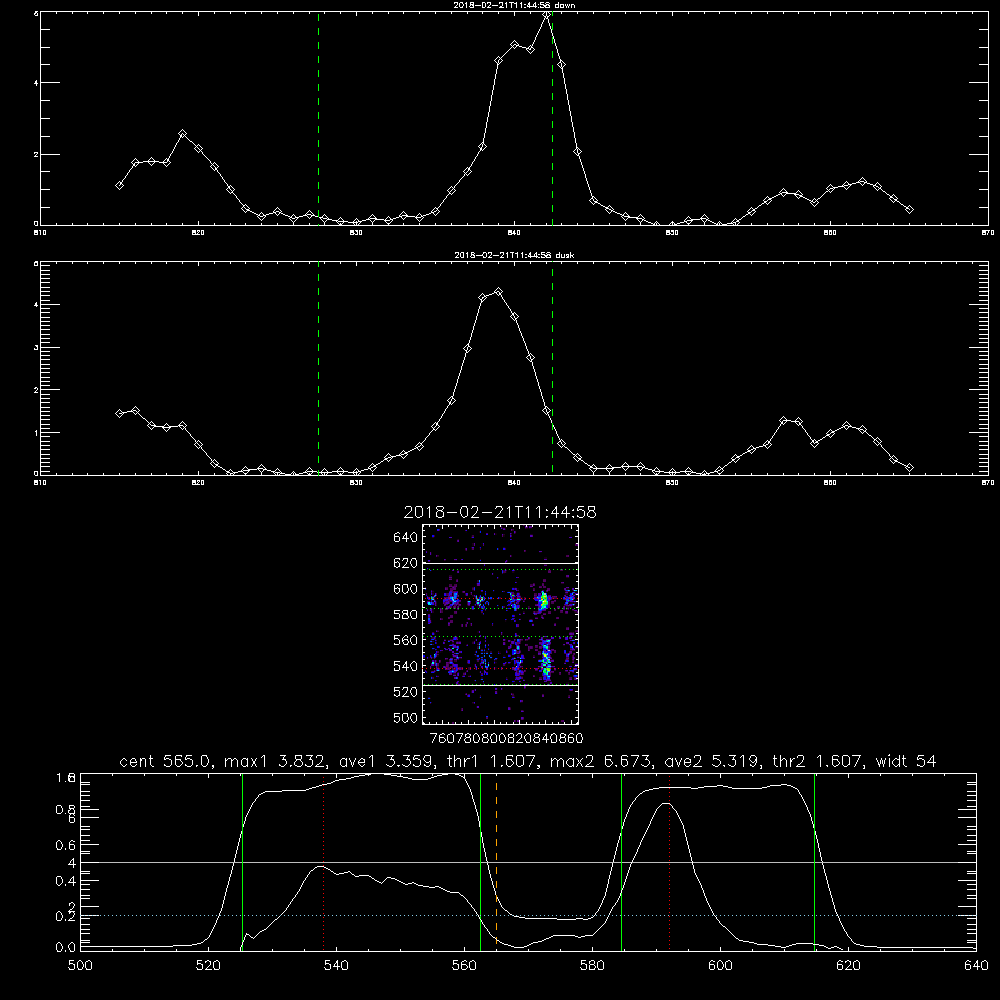Click green boundary line near 615 in bottom plot
Viewport: 1000px width, 1000px height.
click(814, 861)
